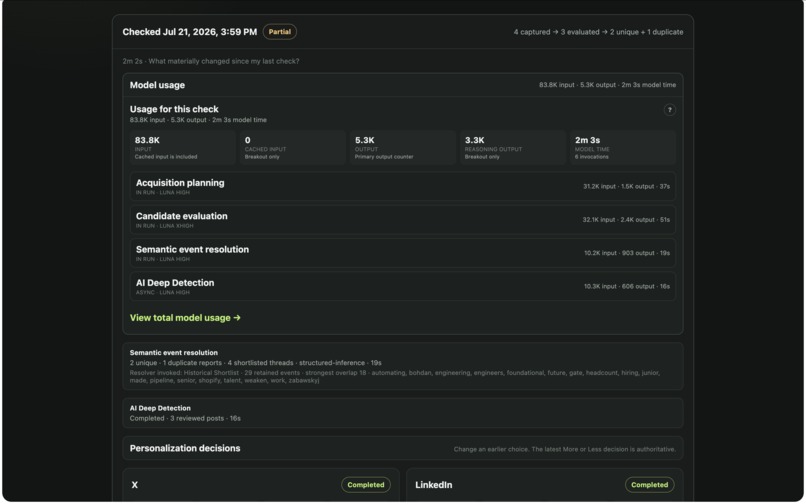This screenshot has height=504, width=806.
Task: Expand the Semantic event resolution usage row
Action: click(x=402, y=253)
